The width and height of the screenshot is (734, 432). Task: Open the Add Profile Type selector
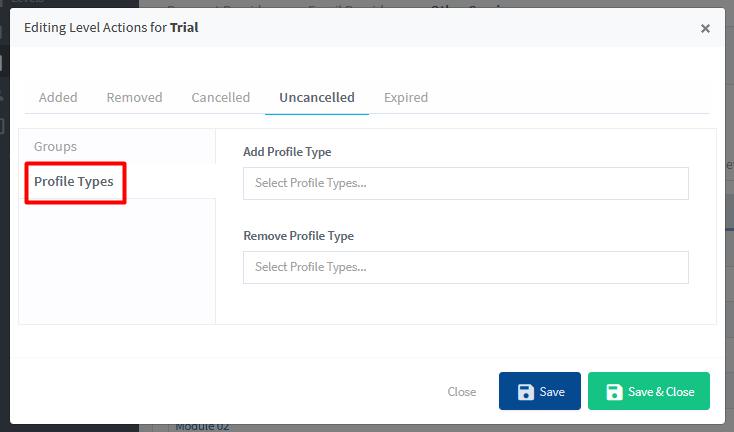coord(466,183)
